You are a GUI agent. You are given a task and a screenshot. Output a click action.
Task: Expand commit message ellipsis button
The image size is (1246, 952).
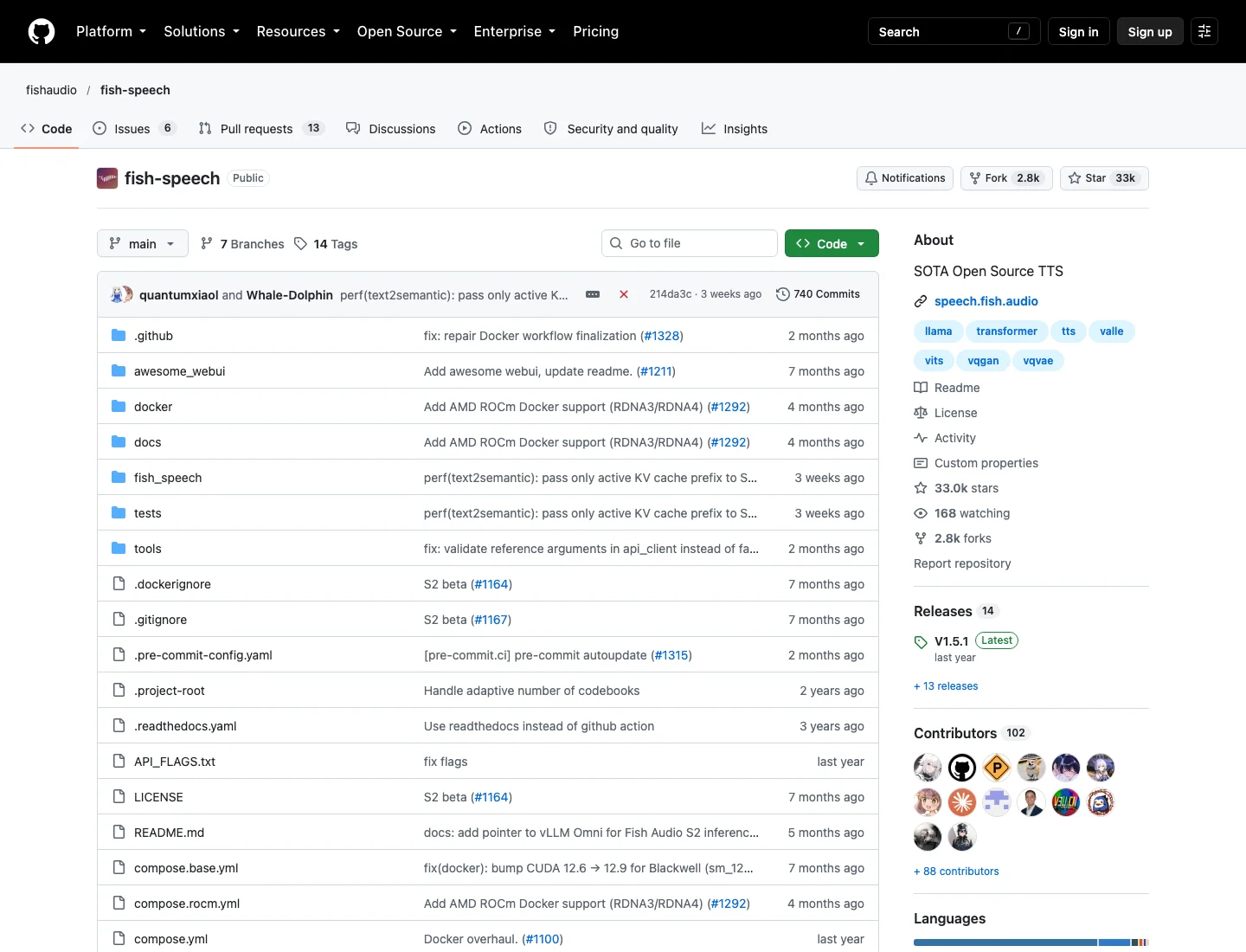click(x=593, y=294)
